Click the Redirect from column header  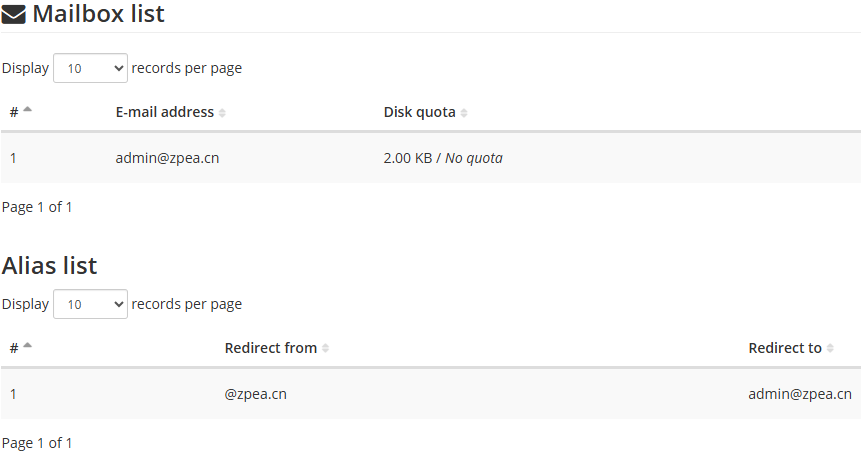click(271, 348)
